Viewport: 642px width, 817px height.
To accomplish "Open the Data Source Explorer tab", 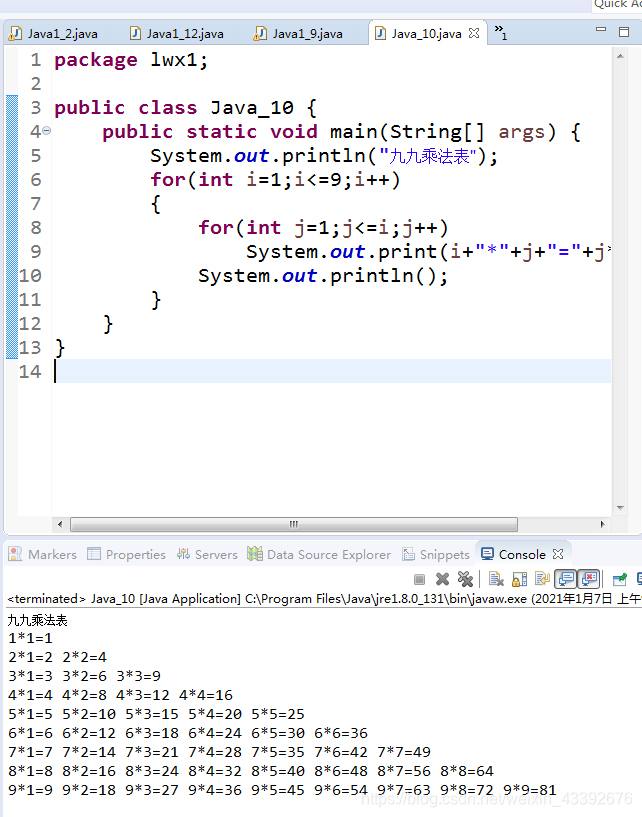I will (319, 554).
